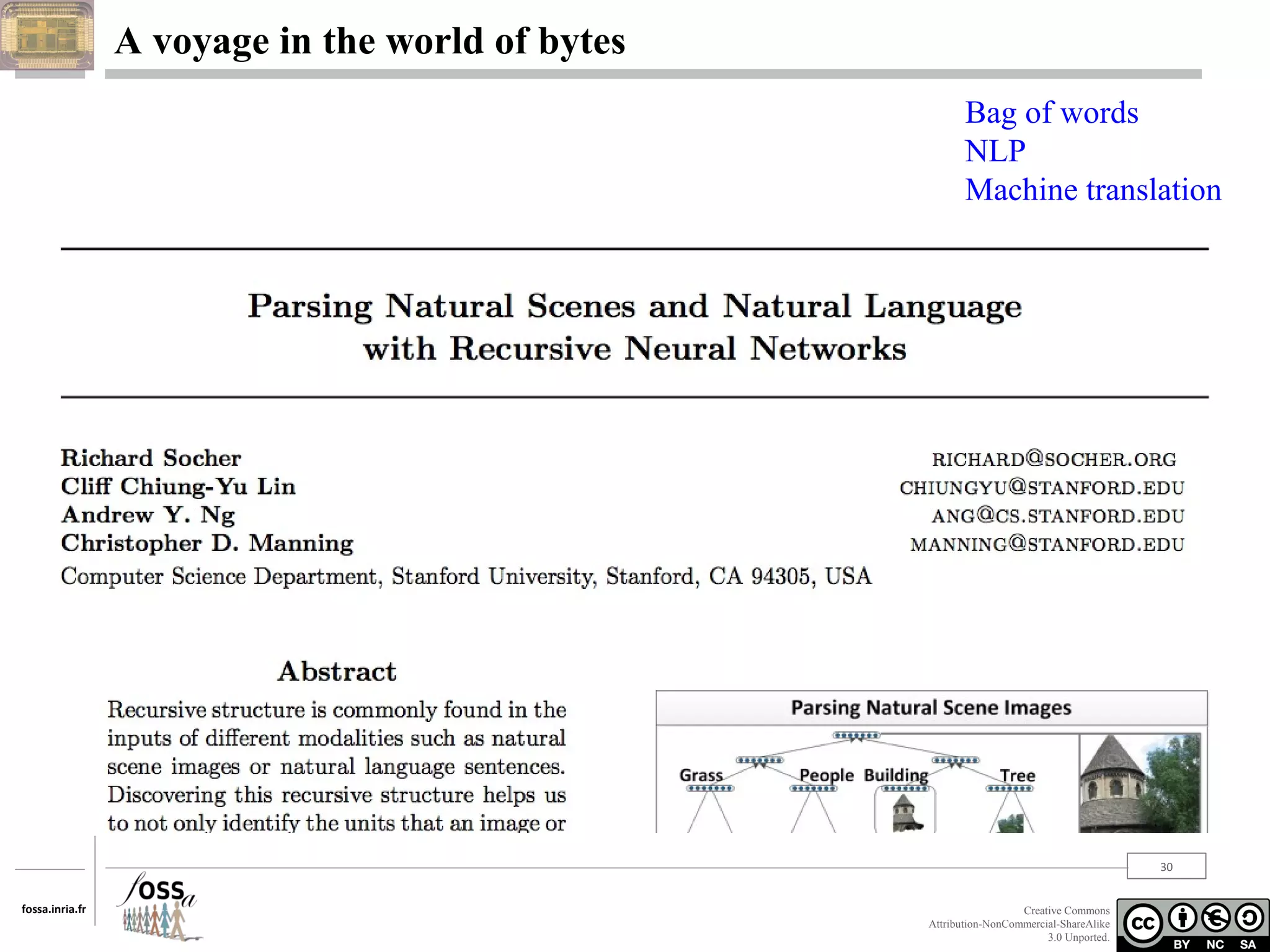Click the Creative Commons 'CC' icon
Viewport: 1270px width, 952px height.
coord(1143,922)
